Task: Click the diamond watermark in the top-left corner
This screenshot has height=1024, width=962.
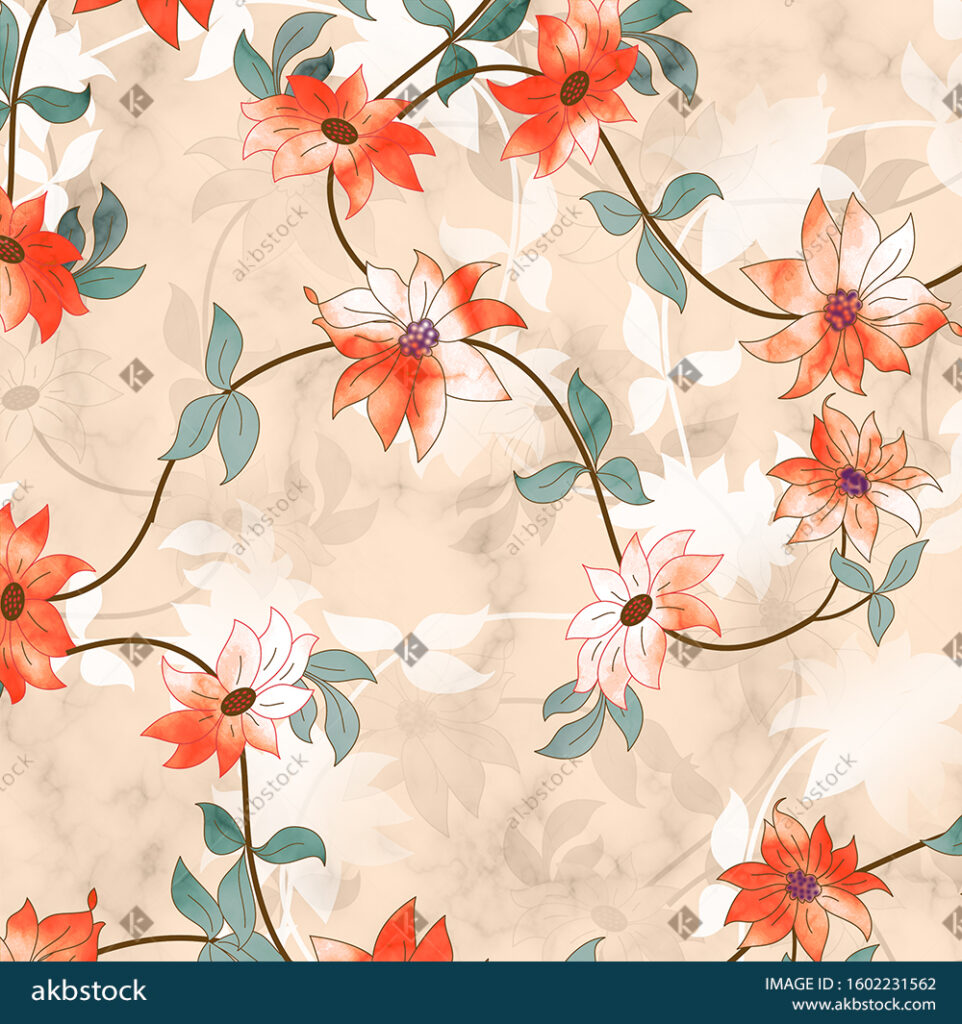Action: click(x=136, y=100)
